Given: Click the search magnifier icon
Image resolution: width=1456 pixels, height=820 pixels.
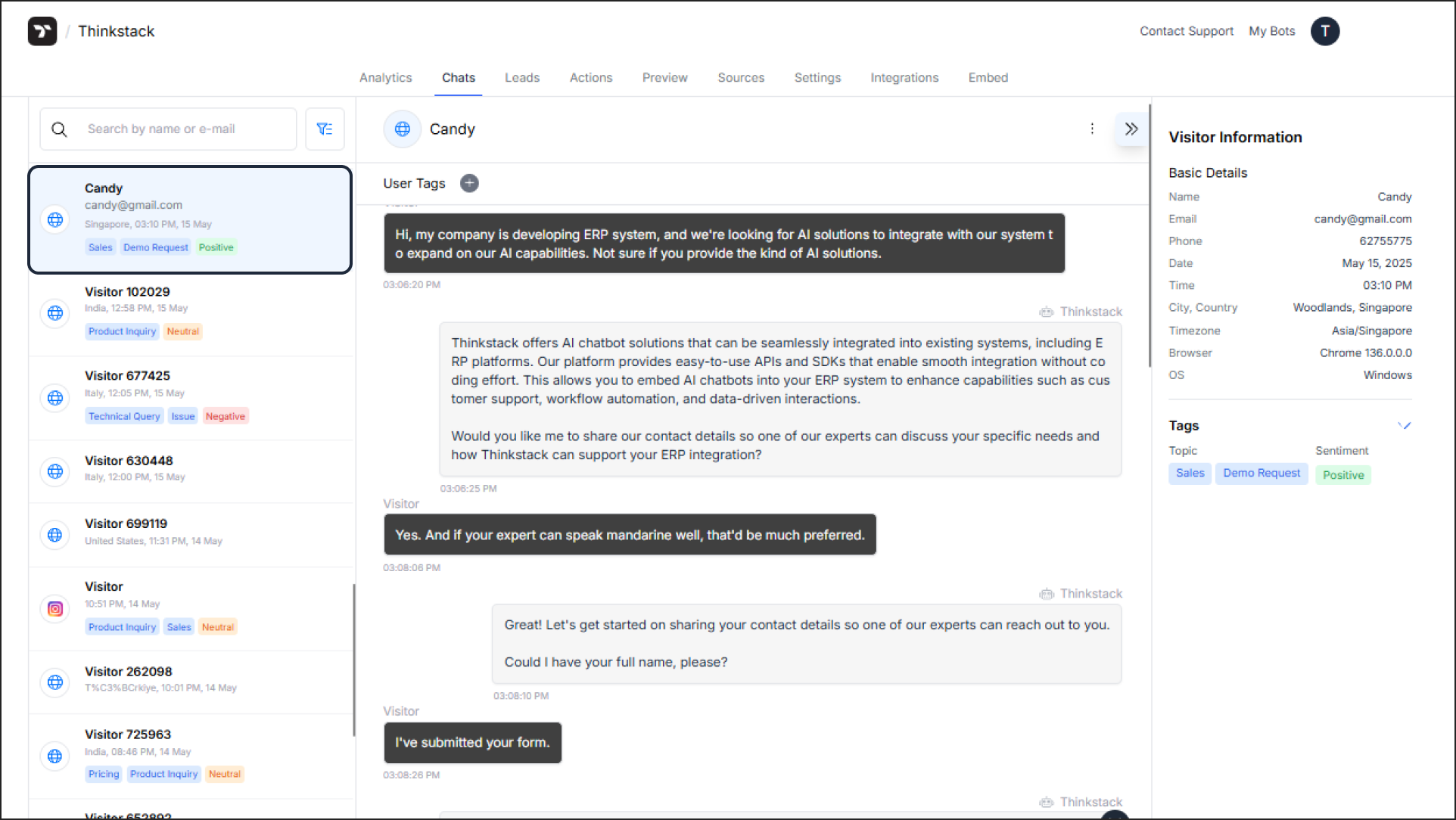Looking at the screenshot, I should tap(59, 129).
